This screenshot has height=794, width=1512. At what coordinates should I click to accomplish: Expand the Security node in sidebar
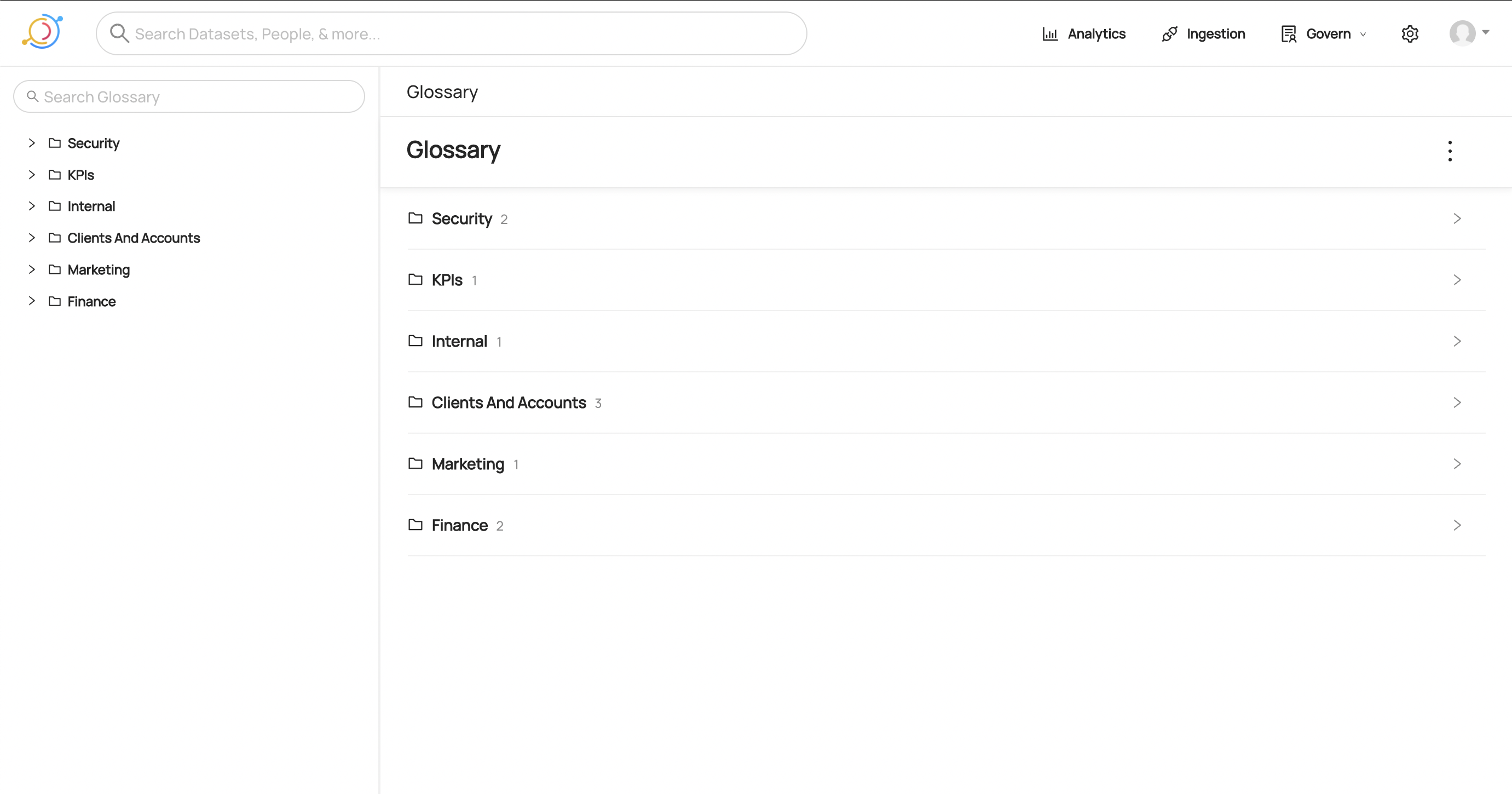click(32, 143)
